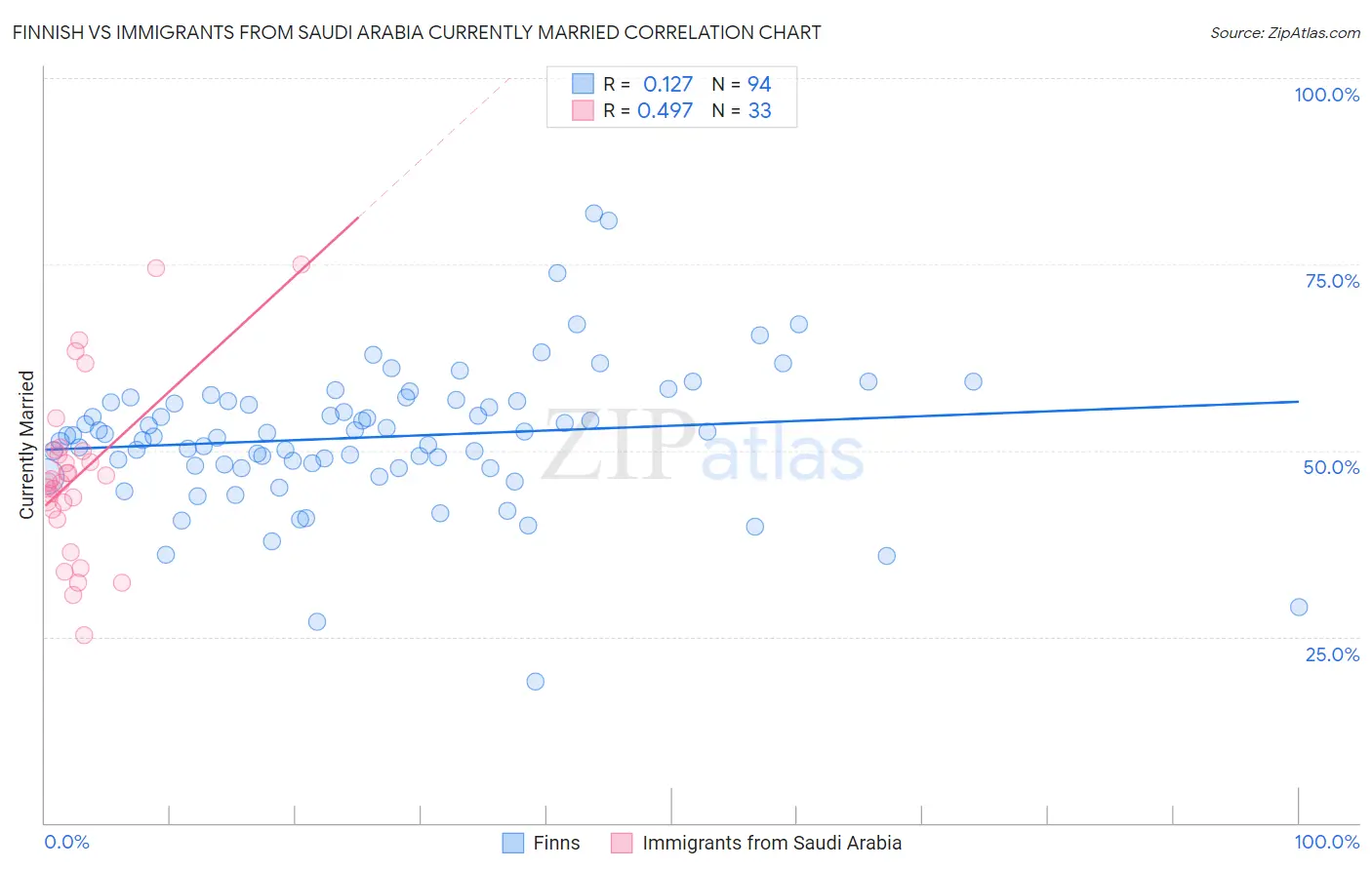The image size is (1372, 870).
Task: Select the lowest blue data point near 19%
Action: 535,682
